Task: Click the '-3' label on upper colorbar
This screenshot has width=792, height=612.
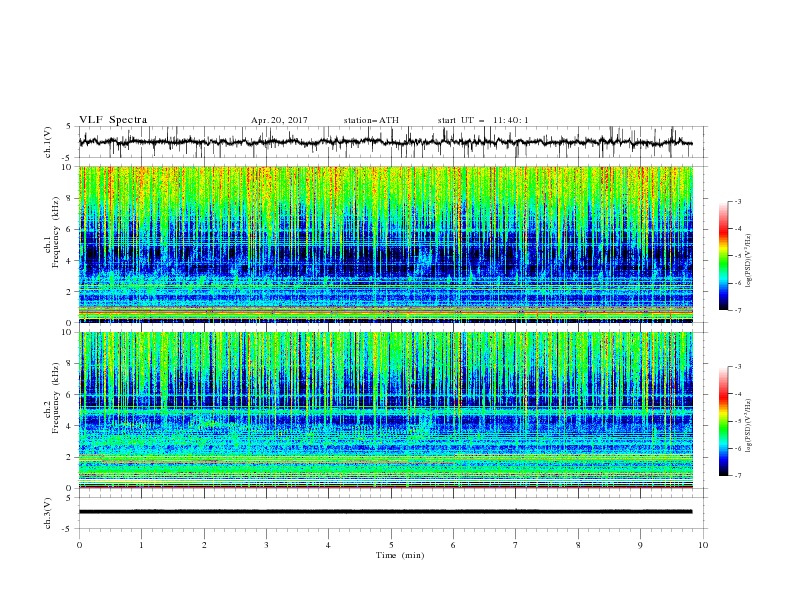Action: (738, 201)
